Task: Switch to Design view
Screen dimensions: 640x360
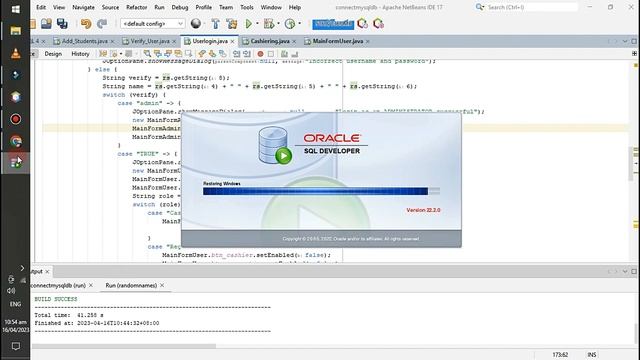Action: tap(53, 54)
